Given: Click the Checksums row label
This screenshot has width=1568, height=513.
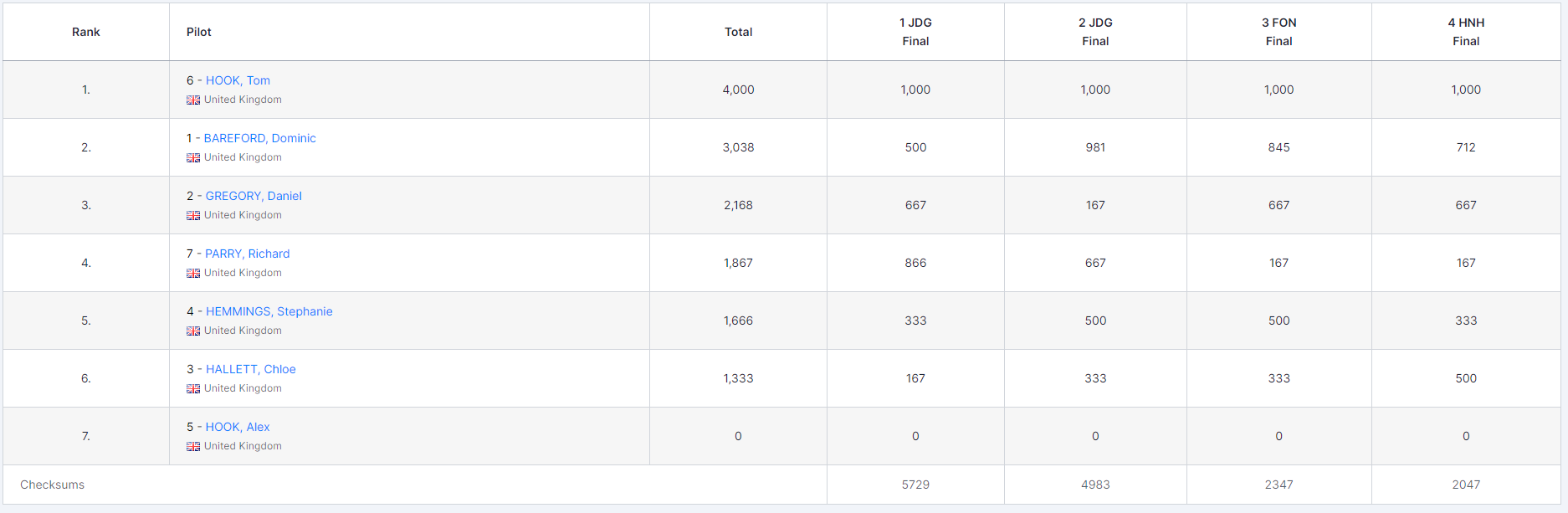Looking at the screenshot, I should tap(53, 485).
